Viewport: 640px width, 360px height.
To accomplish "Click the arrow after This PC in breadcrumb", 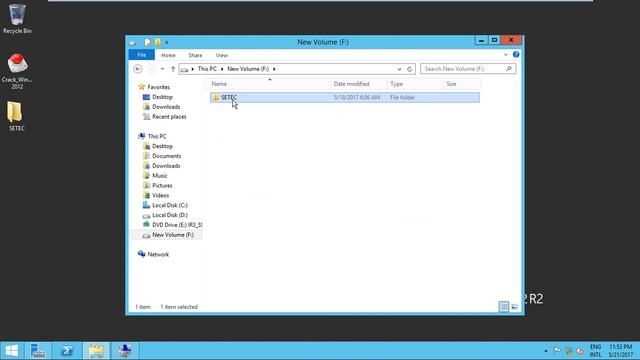I will (222, 69).
